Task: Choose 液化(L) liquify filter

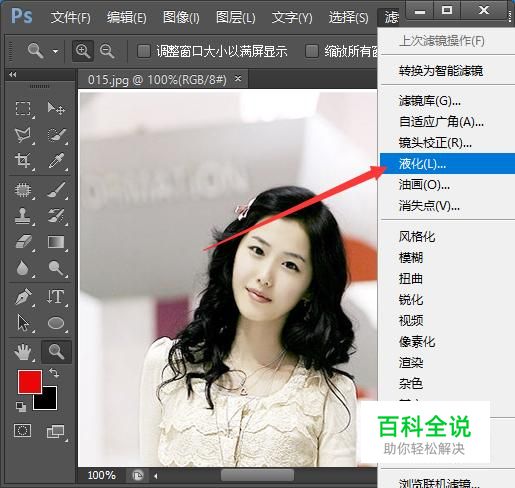Action: pos(447,164)
